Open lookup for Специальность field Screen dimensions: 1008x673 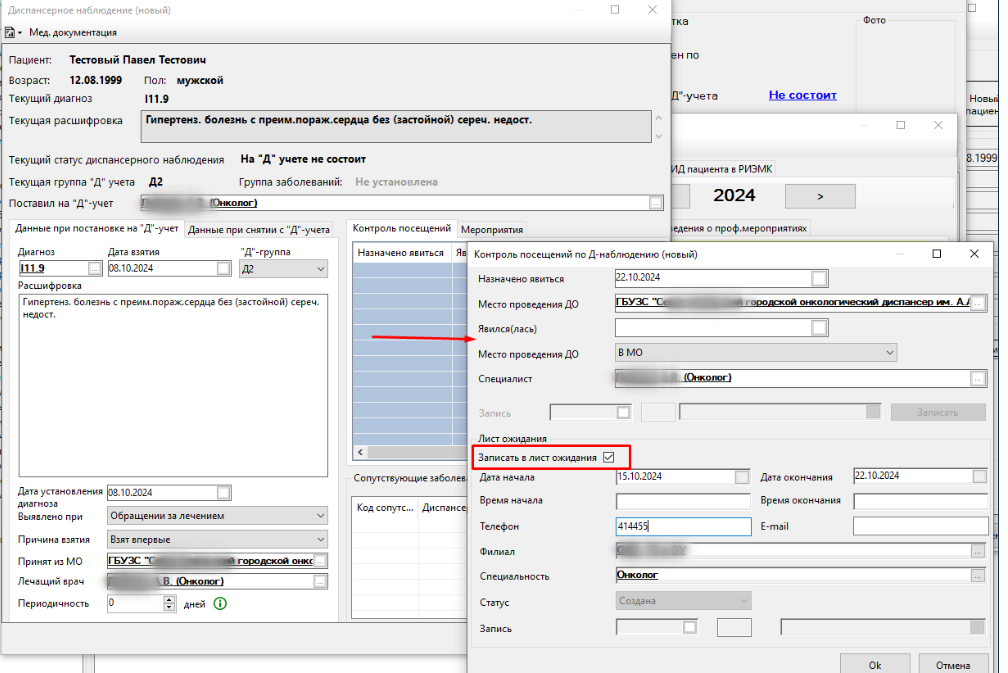click(x=978, y=576)
